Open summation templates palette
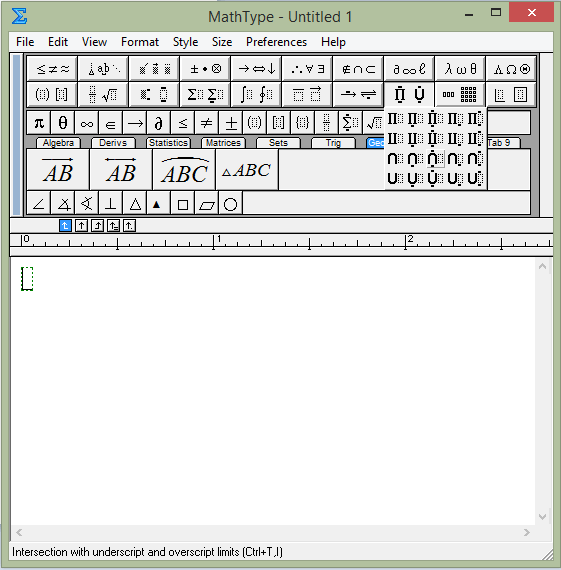This screenshot has height=570, width=561. 205,95
